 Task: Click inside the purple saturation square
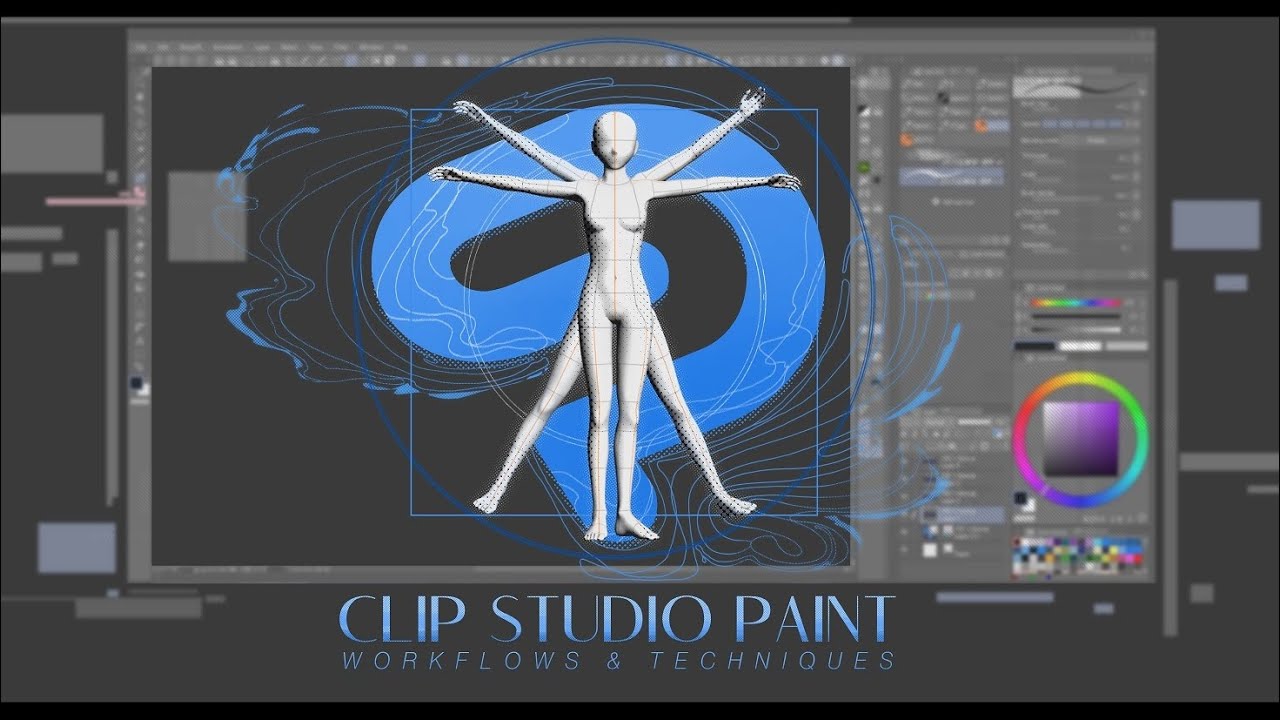(x=1081, y=440)
